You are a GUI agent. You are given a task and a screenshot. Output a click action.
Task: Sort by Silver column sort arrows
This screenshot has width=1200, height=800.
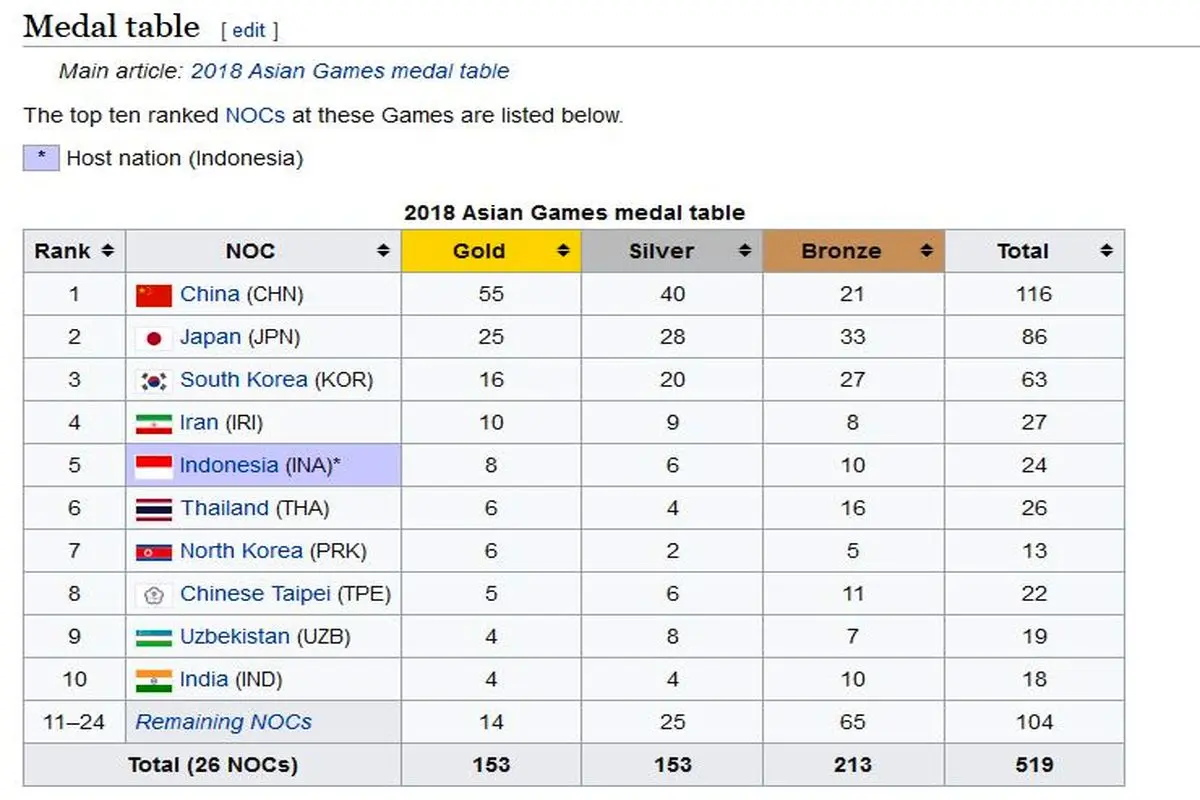click(x=744, y=251)
